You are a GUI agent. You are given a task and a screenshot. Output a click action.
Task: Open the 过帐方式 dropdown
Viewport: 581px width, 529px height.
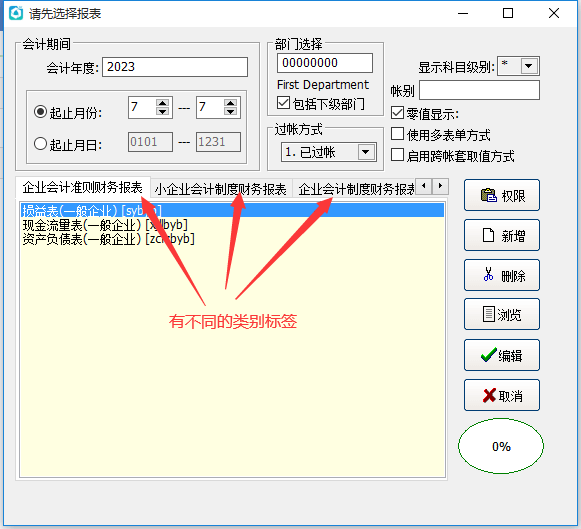(366, 152)
